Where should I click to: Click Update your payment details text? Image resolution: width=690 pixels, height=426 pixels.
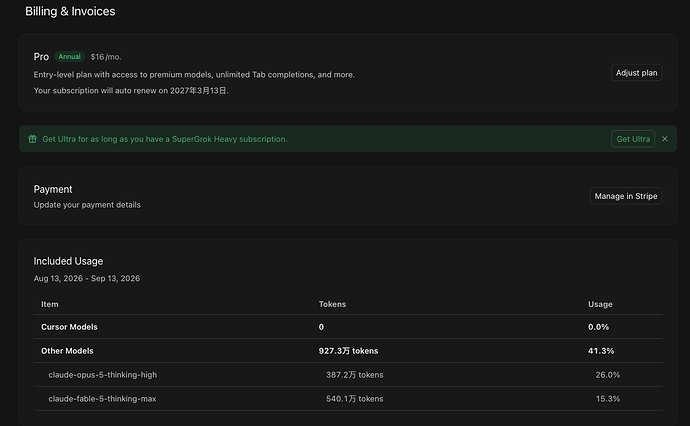pyautogui.click(x=87, y=205)
